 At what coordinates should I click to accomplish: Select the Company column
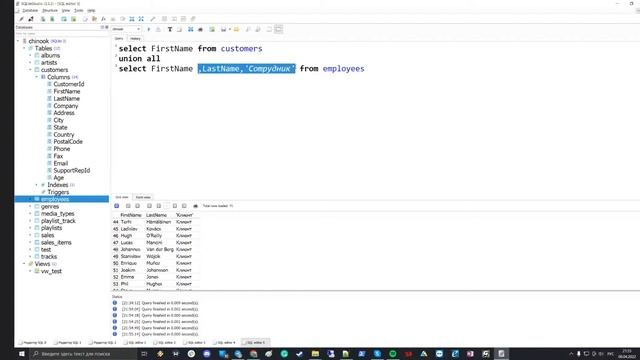[x=65, y=106]
